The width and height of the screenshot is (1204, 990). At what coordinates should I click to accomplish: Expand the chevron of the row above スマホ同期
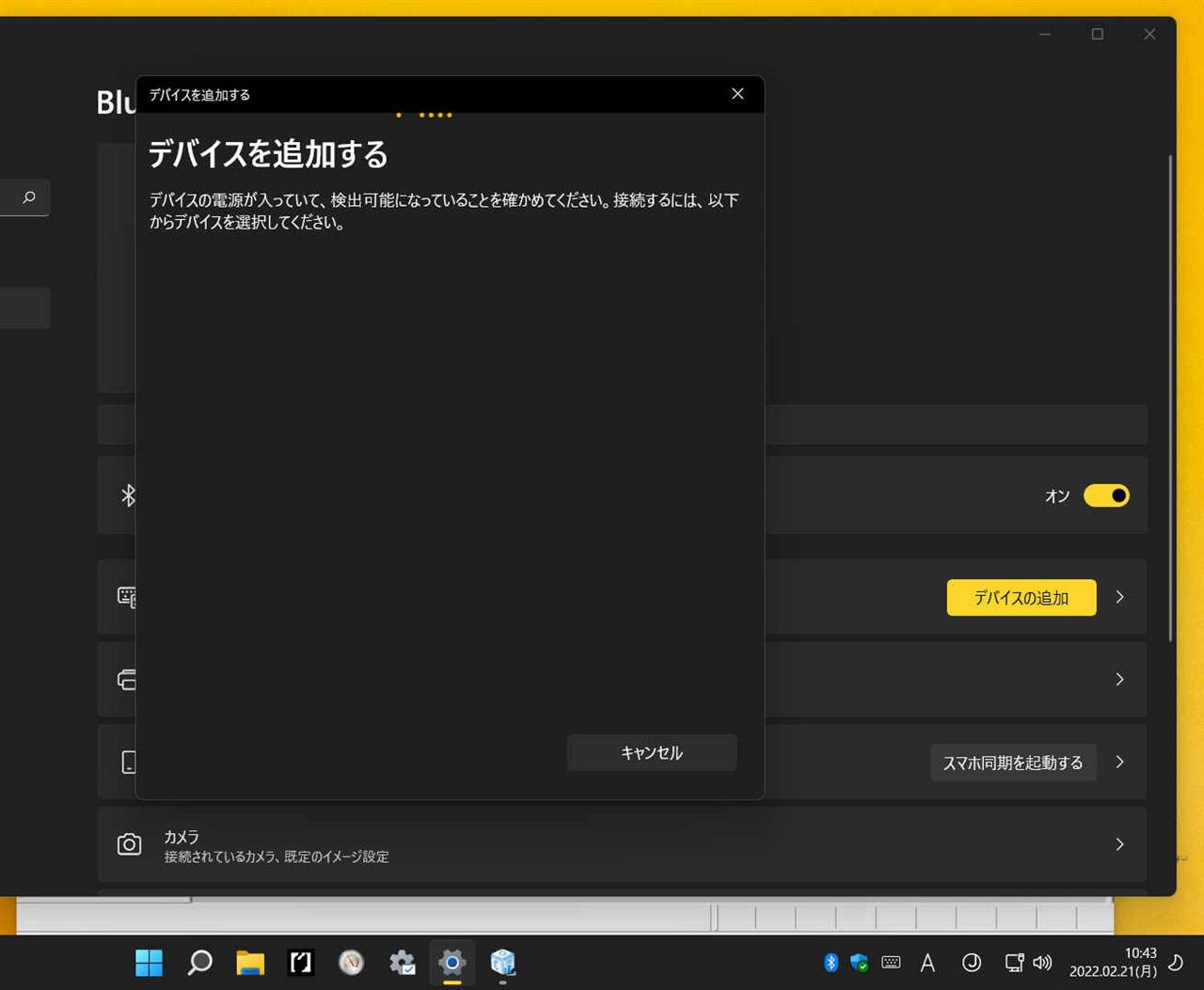click(x=1119, y=679)
